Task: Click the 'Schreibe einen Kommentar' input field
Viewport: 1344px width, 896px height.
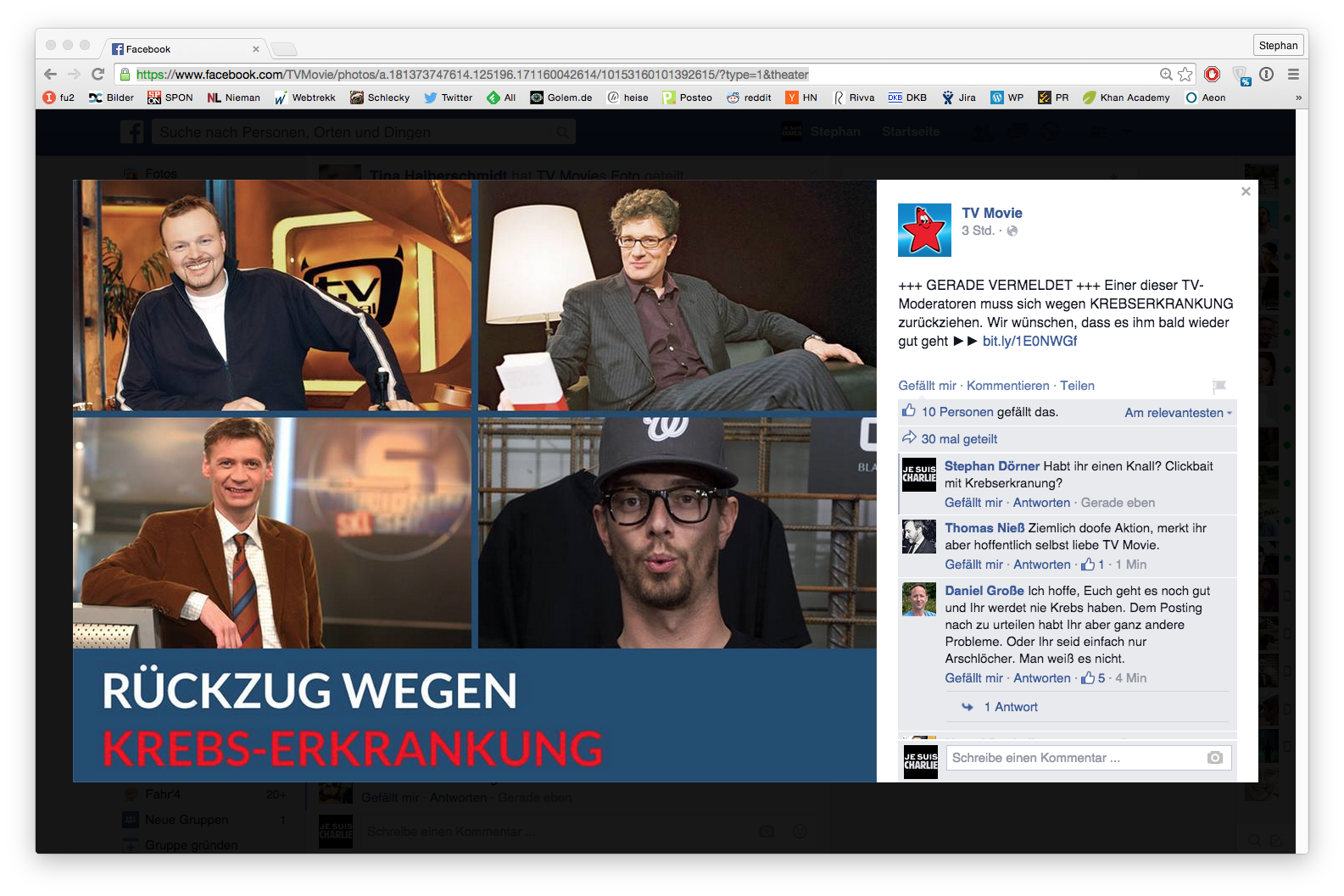Action: point(1089,758)
